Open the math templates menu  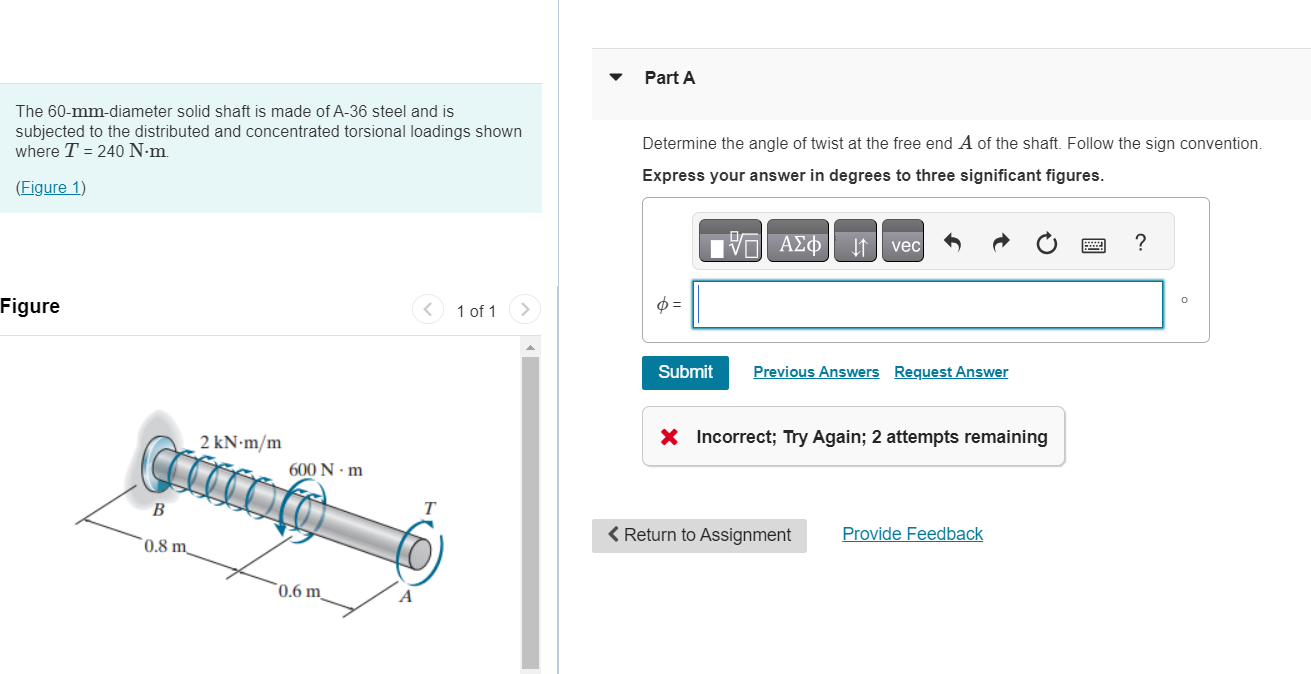pos(728,240)
